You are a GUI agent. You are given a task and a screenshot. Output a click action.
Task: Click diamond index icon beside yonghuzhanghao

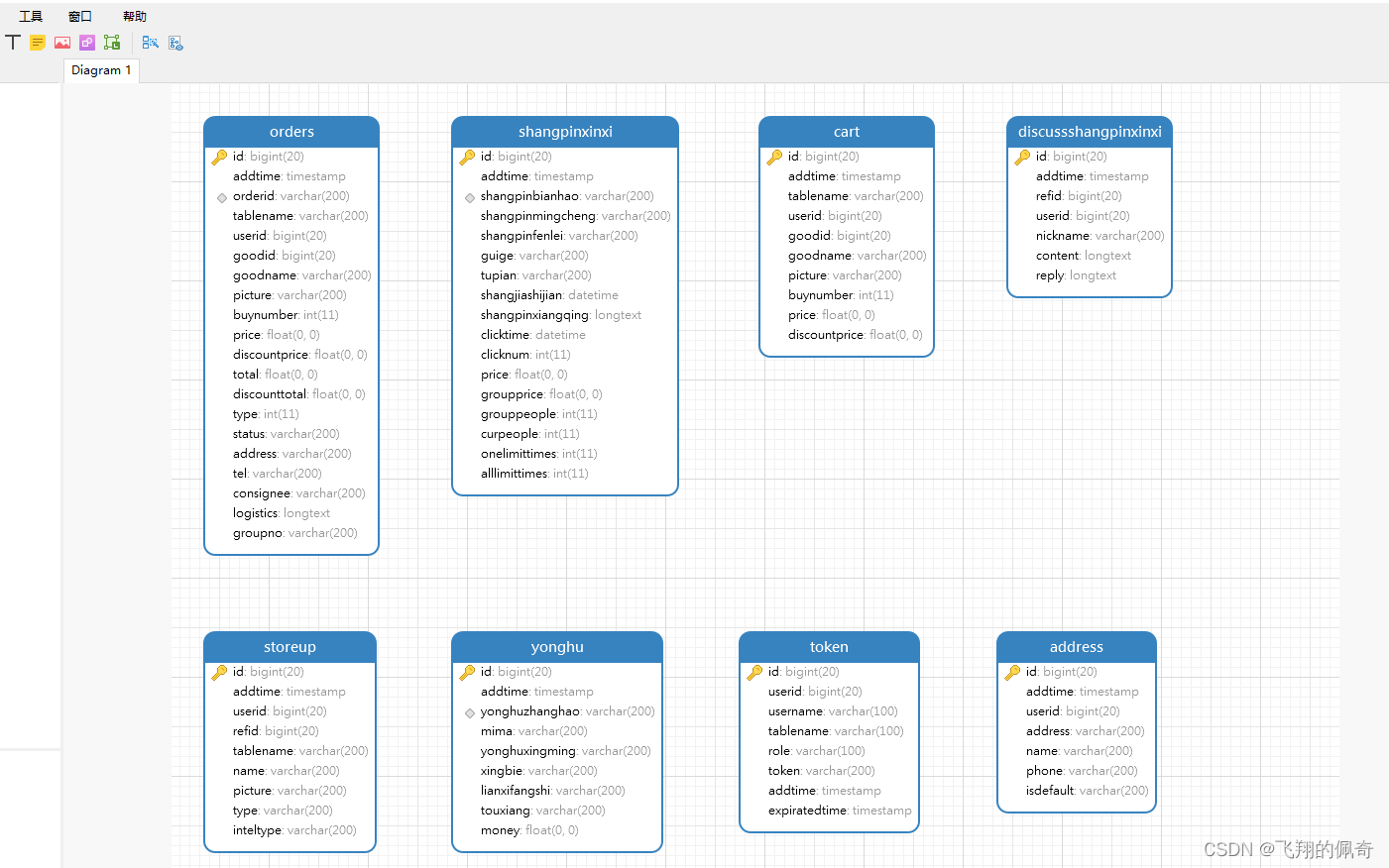click(469, 712)
